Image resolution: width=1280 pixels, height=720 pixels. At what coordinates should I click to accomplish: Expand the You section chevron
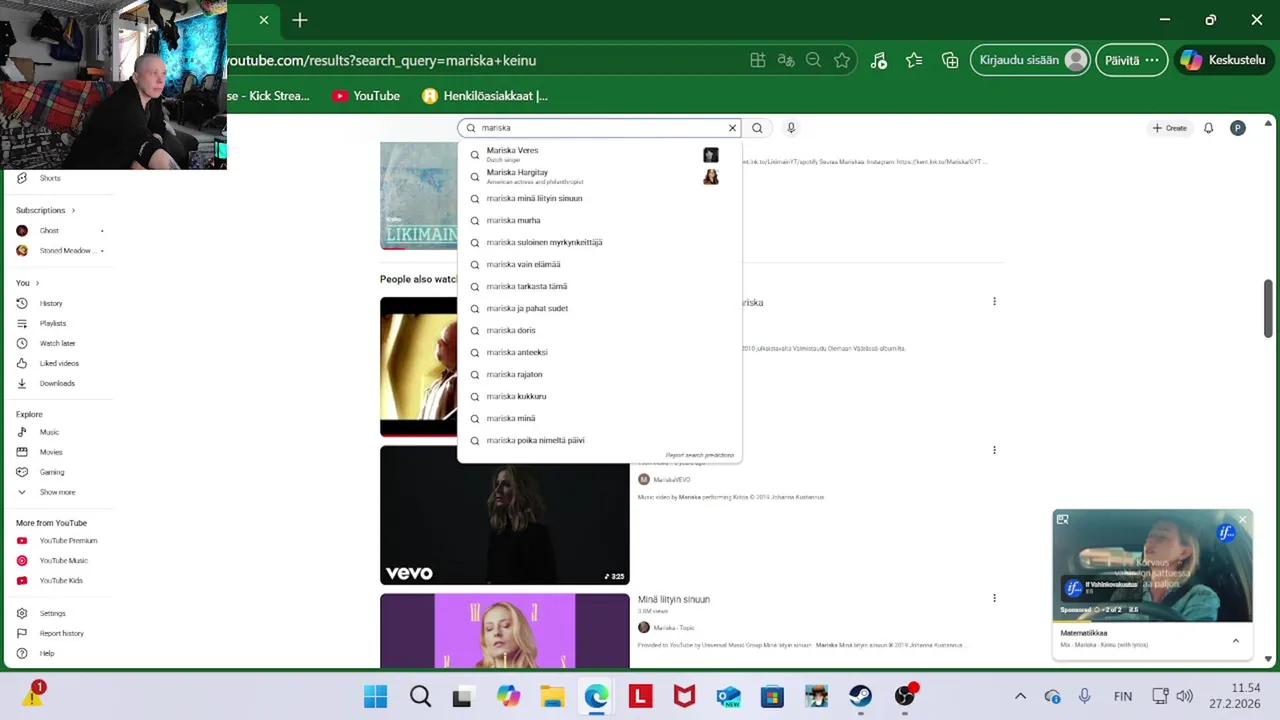(37, 283)
